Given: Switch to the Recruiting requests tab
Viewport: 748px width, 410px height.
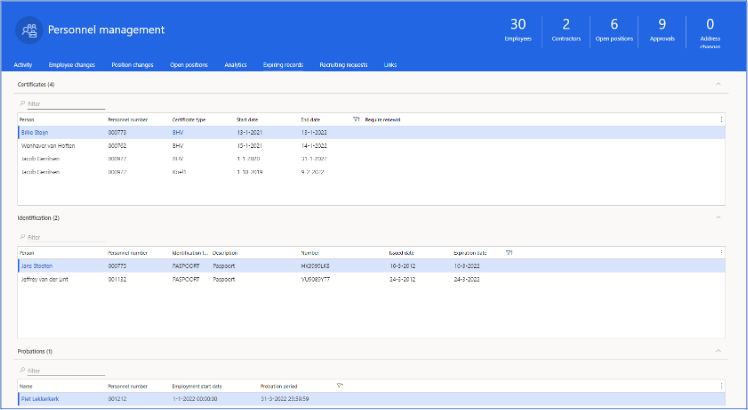Looking at the screenshot, I should click(343, 65).
